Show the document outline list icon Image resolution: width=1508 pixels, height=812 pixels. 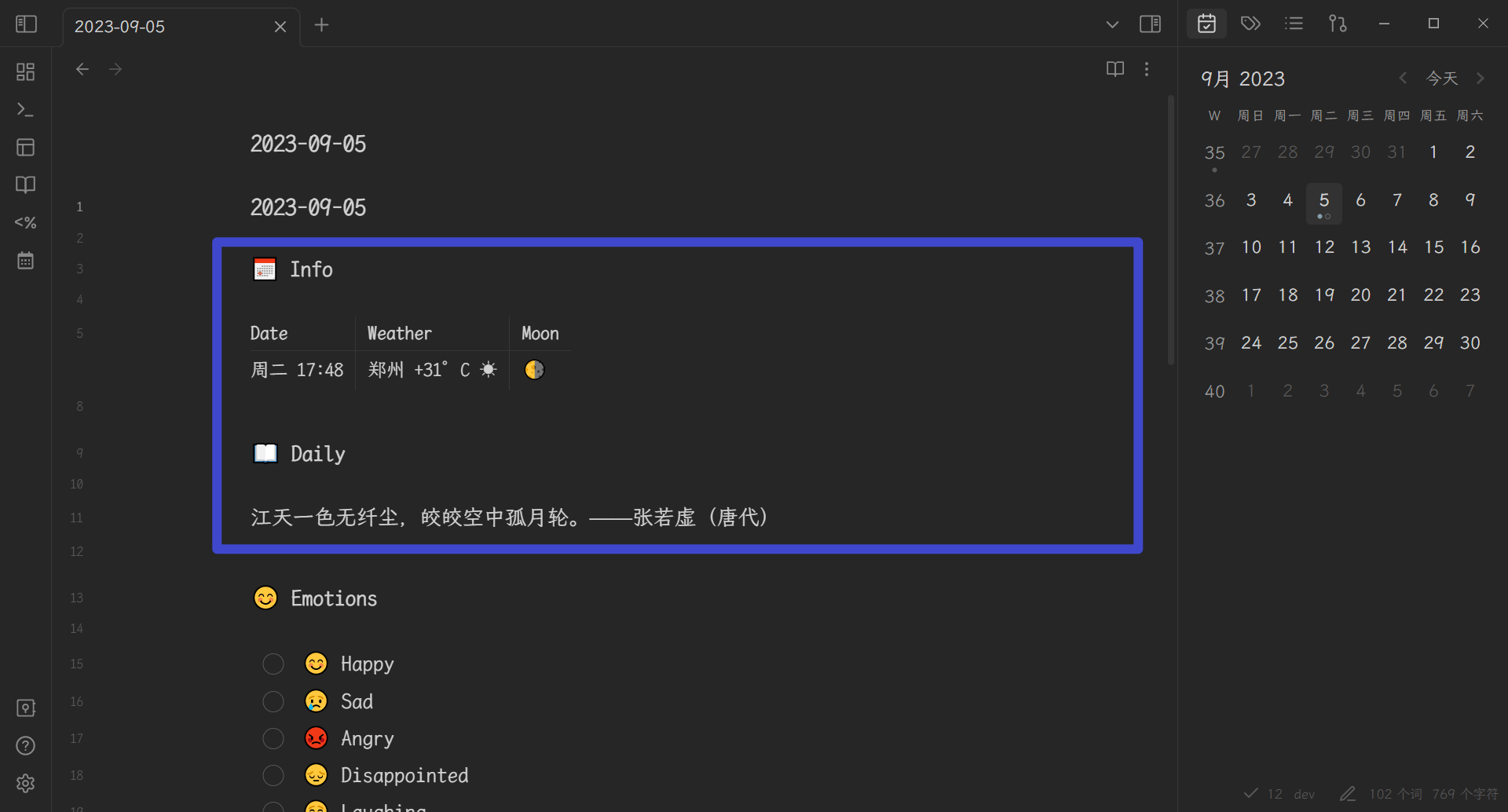tap(1294, 24)
